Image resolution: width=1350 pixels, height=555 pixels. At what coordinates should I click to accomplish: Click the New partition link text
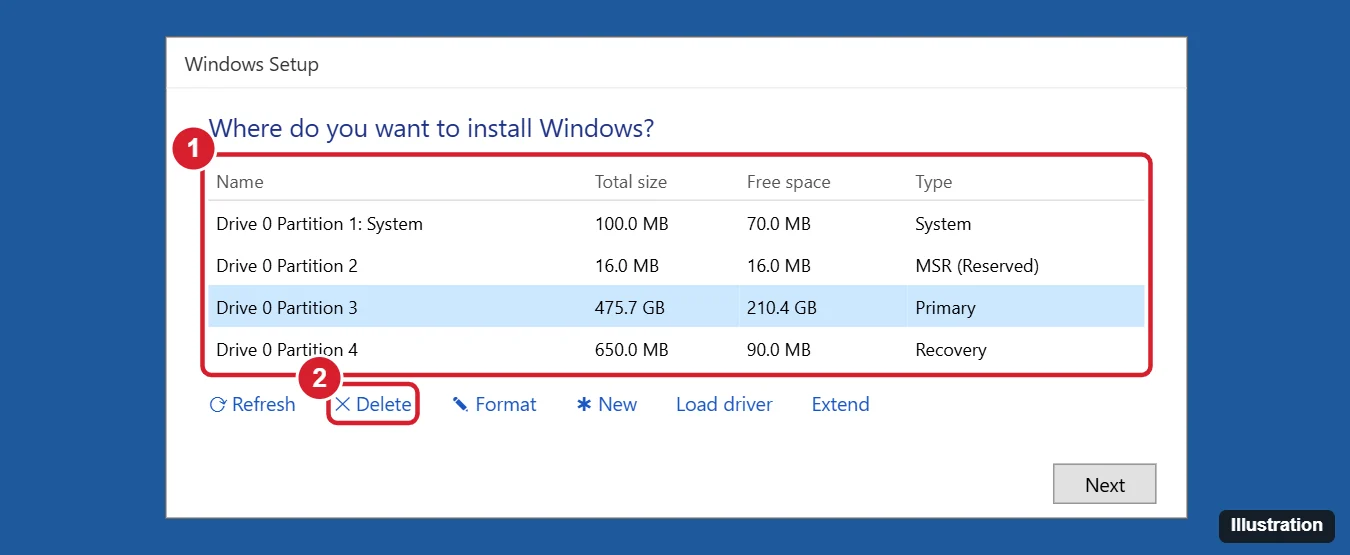(617, 404)
